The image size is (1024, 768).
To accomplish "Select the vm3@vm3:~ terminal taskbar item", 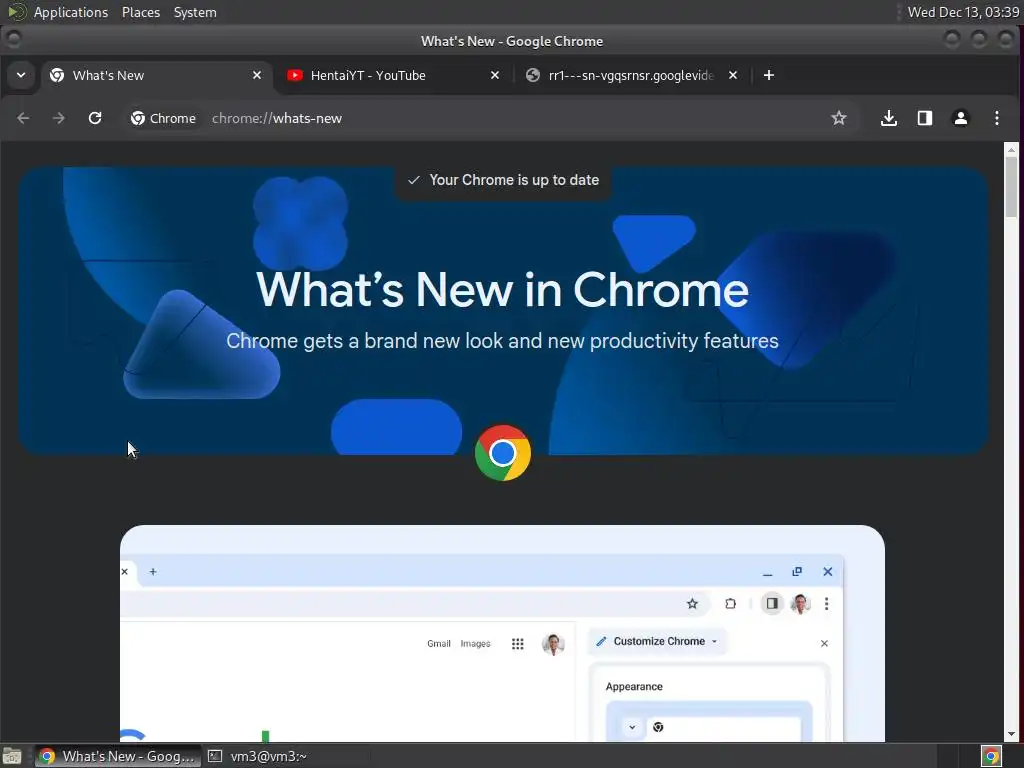I will 257,756.
